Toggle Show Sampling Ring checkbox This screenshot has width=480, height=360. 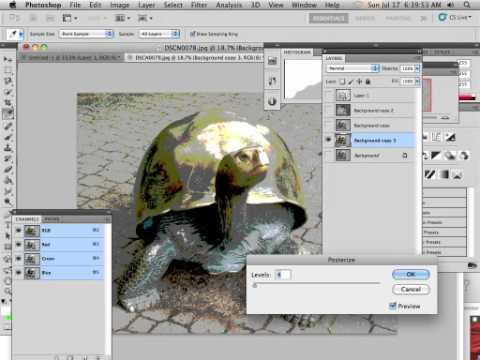[x=193, y=34]
